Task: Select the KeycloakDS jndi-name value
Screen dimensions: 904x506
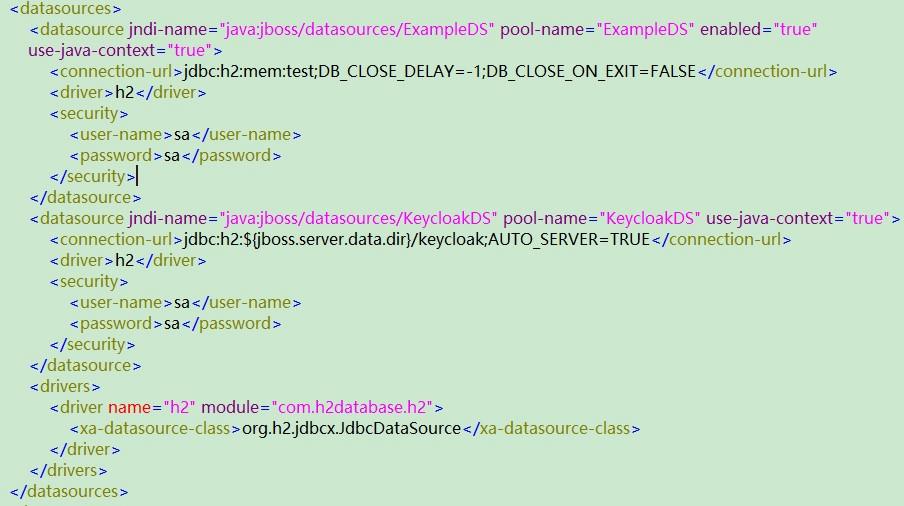Action: coord(358,218)
